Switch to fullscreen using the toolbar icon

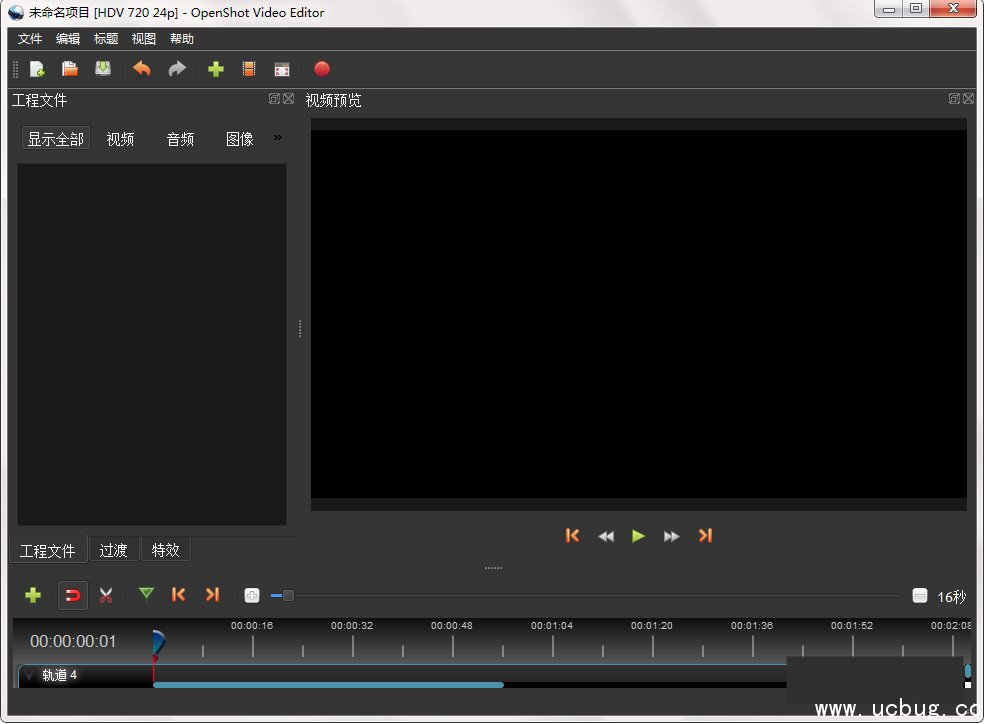pyautogui.click(x=282, y=69)
